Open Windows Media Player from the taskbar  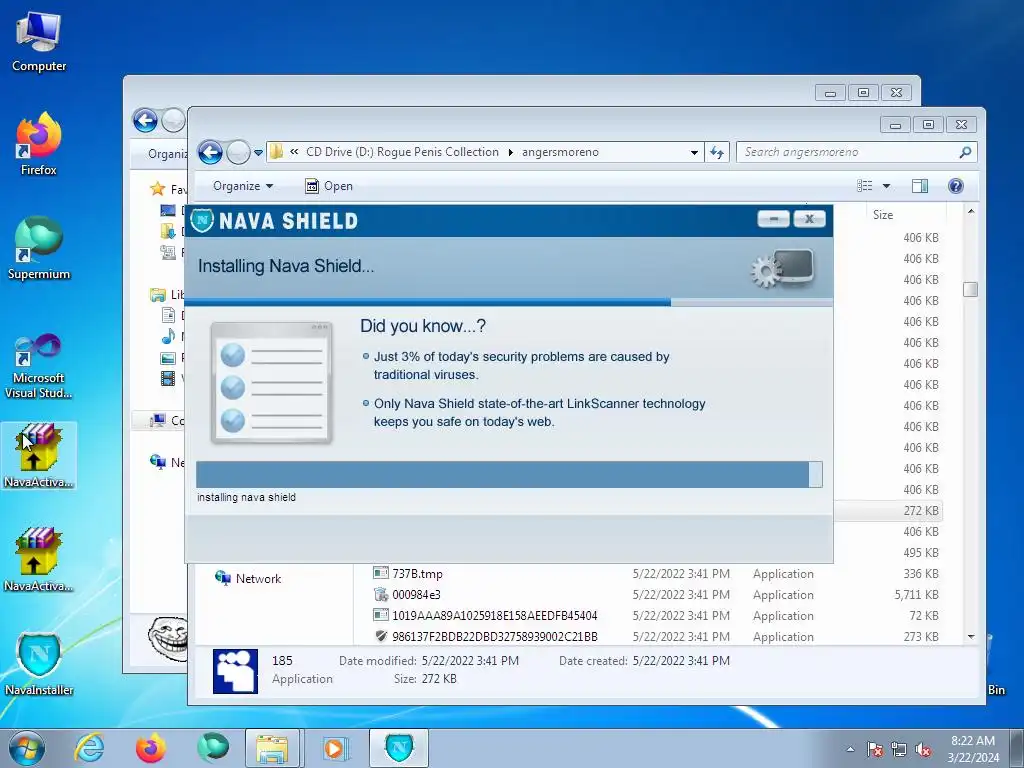pyautogui.click(x=335, y=748)
